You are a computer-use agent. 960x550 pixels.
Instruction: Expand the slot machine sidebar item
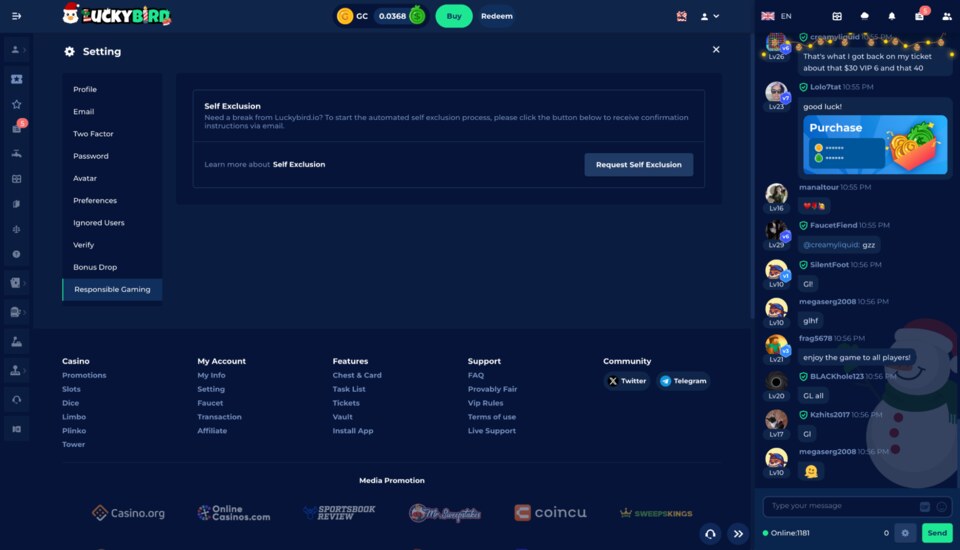17,312
